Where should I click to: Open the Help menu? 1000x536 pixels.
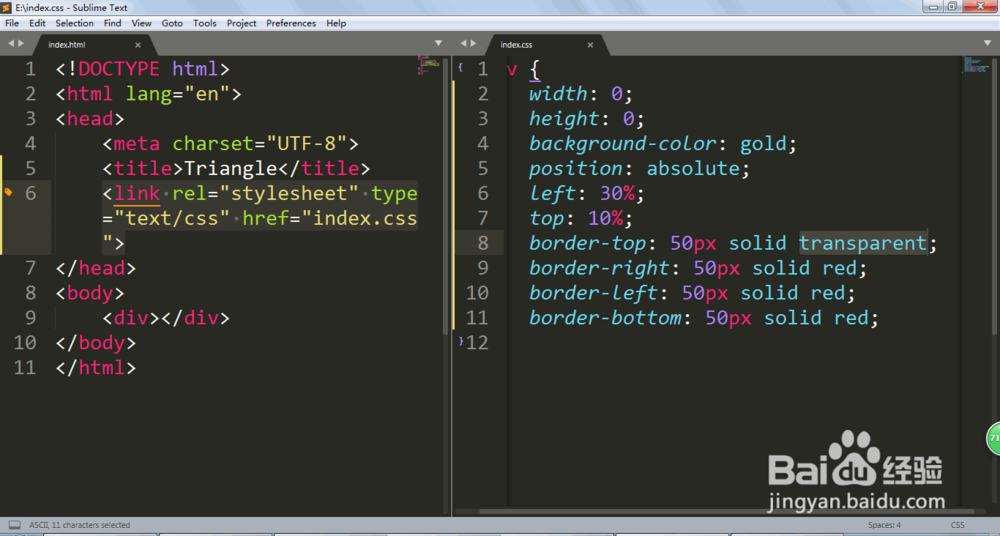336,23
